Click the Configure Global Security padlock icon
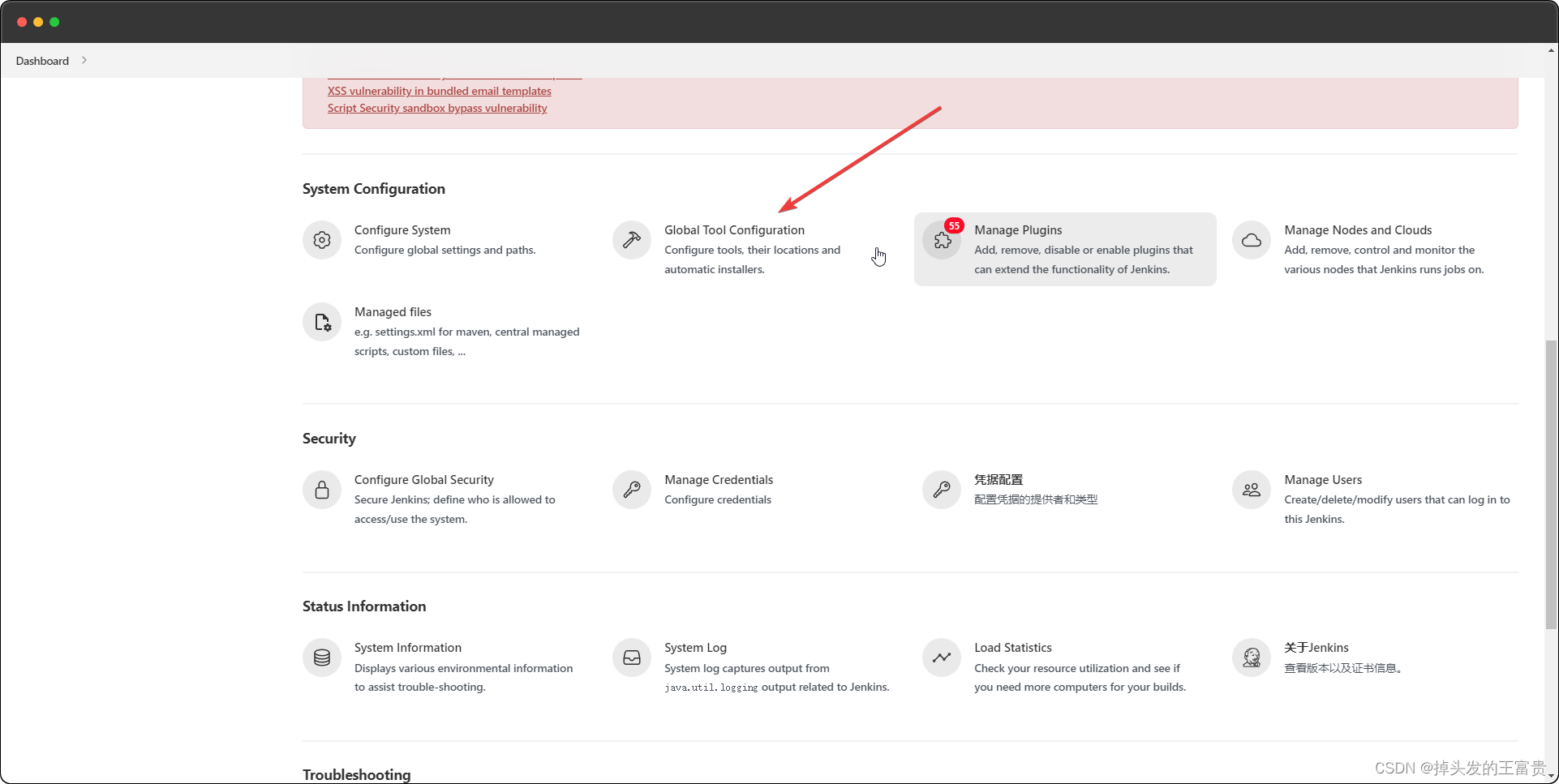This screenshot has width=1559, height=784. 322,489
